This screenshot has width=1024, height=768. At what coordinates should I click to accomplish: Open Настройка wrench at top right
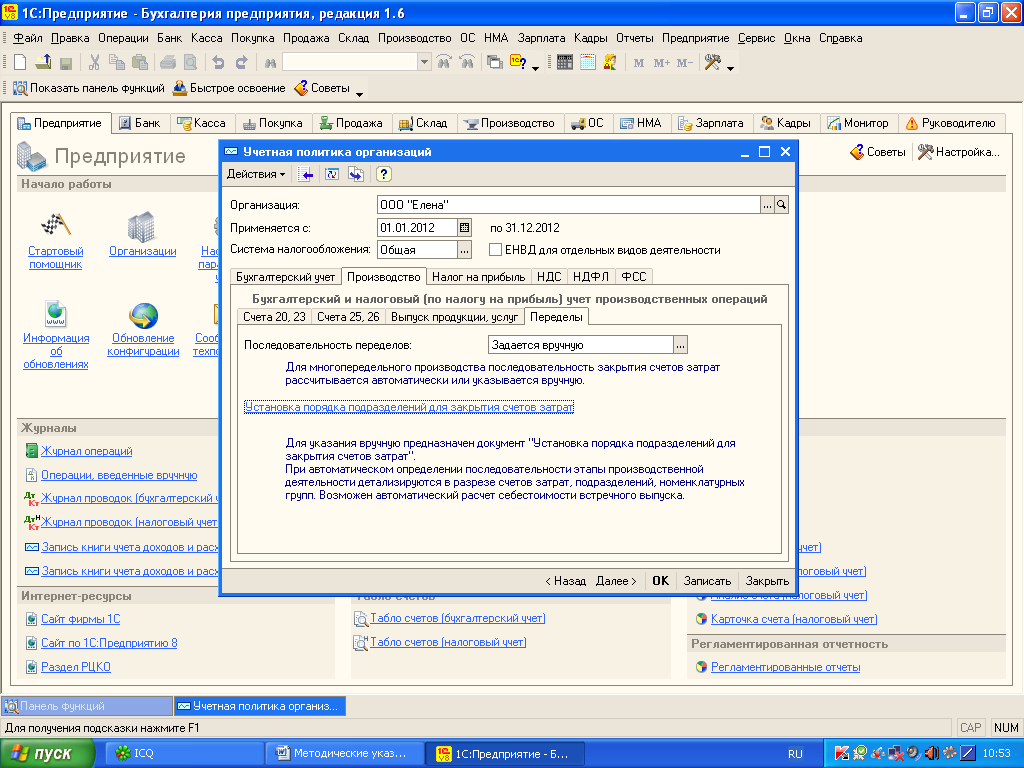click(x=959, y=152)
